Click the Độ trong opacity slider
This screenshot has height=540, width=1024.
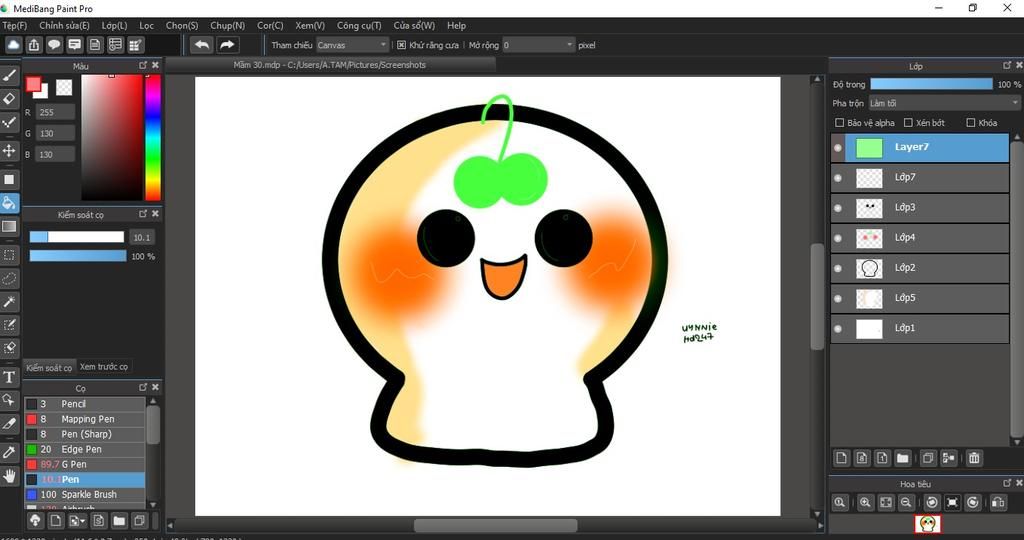[931, 84]
